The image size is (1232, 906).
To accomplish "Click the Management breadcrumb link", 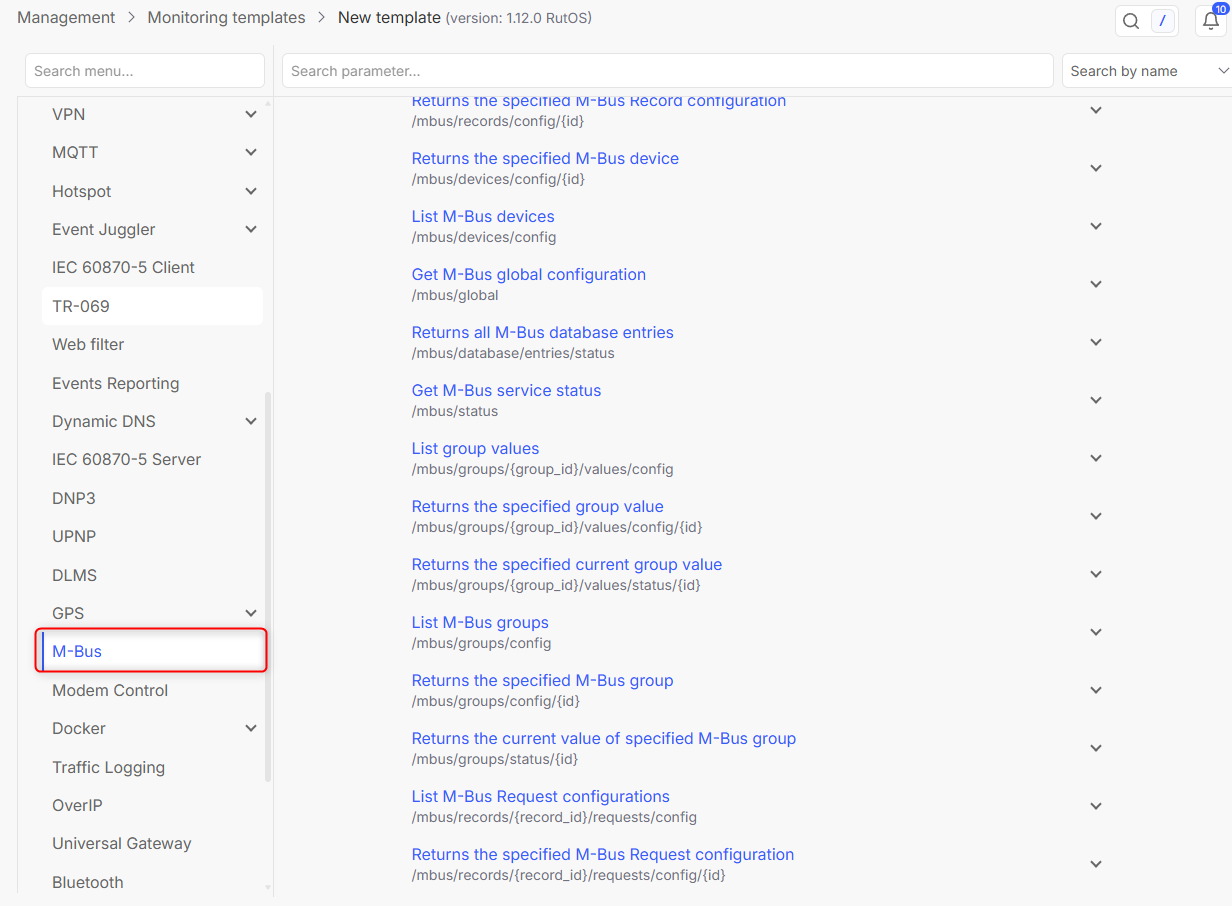I will [66, 17].
